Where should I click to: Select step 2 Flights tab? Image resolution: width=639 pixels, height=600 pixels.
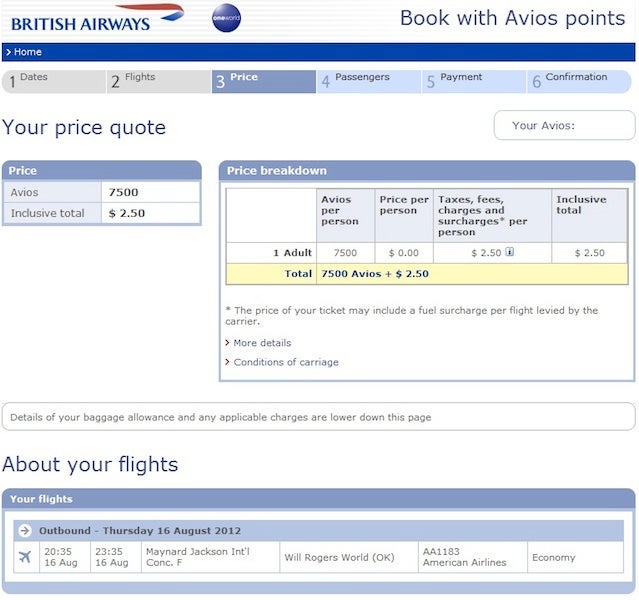[x=156, y=81]
